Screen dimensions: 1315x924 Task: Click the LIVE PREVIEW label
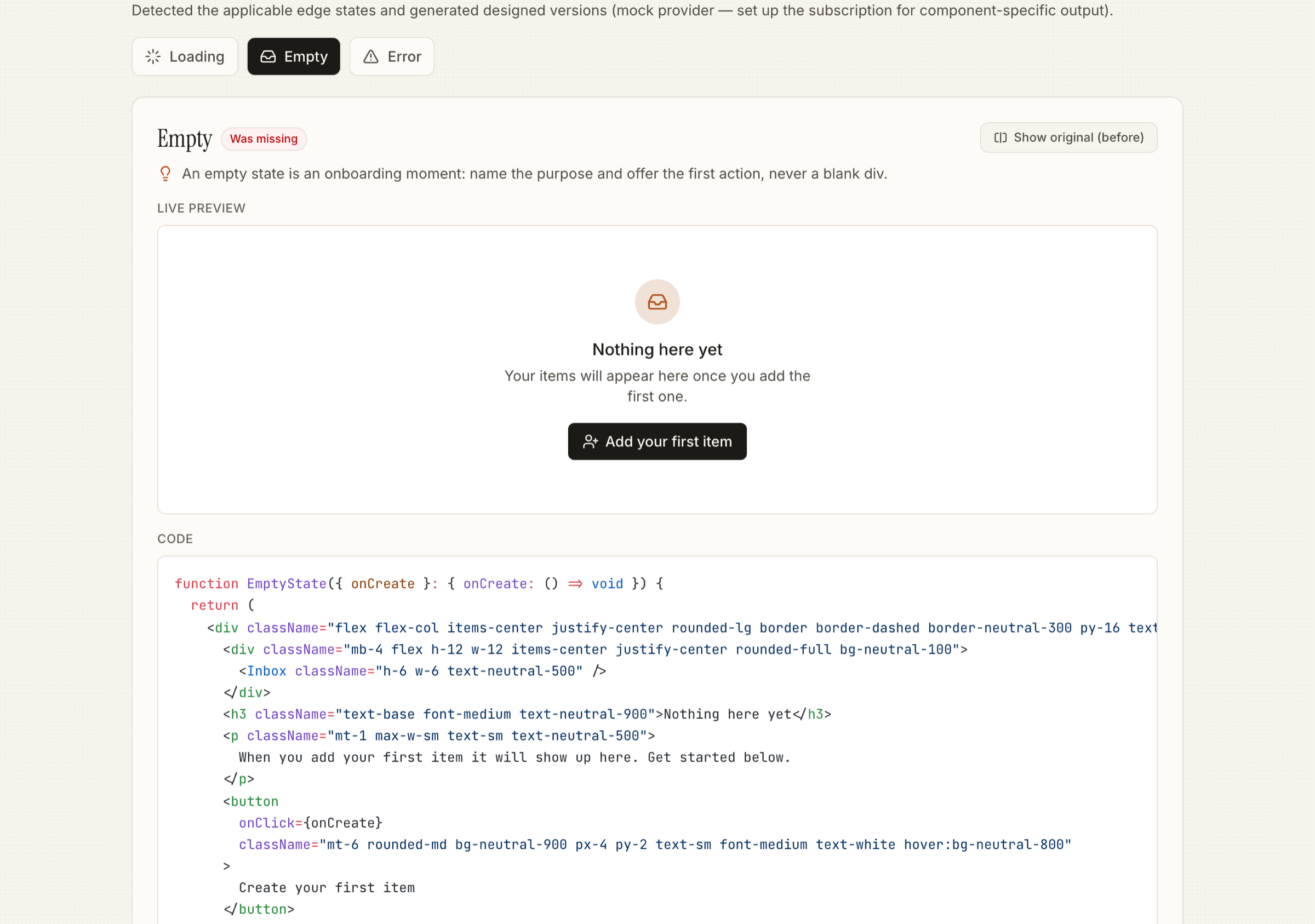click(201, 208)
